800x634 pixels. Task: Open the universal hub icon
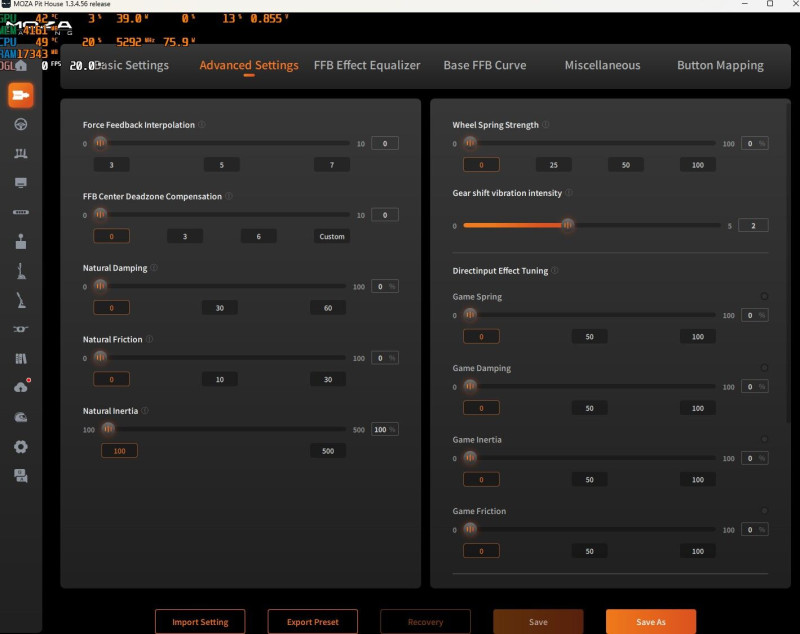click(20, 212)
